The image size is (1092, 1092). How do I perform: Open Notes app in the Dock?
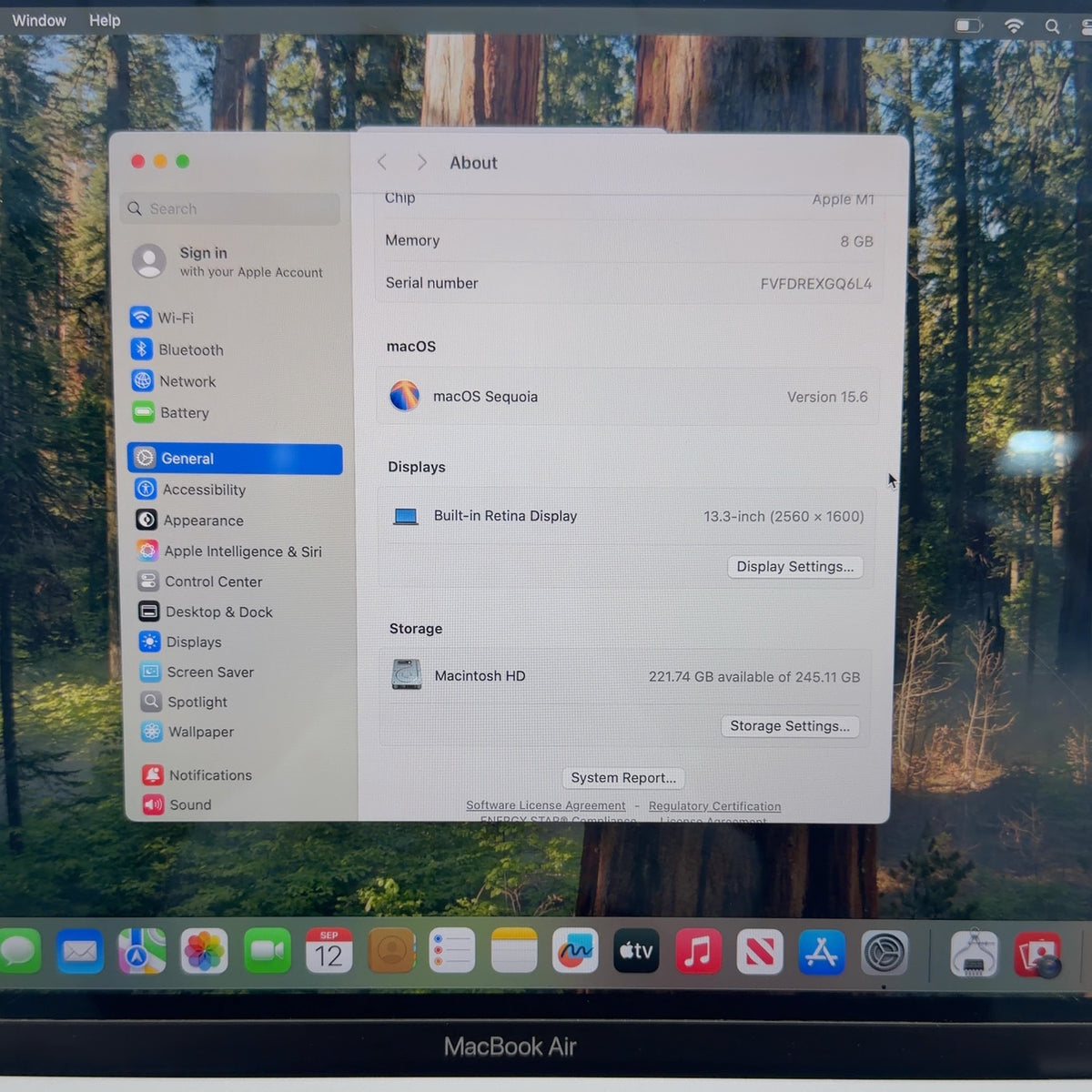[514, 952]
